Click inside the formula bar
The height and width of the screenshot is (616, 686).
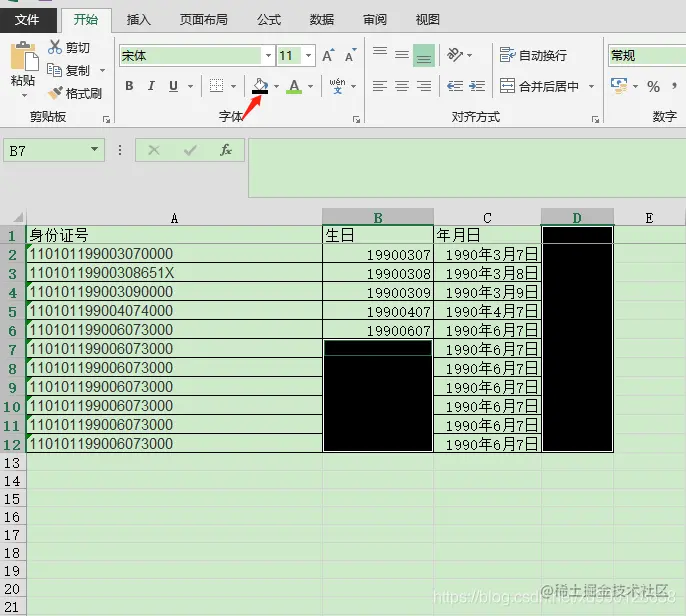(466, 168)
